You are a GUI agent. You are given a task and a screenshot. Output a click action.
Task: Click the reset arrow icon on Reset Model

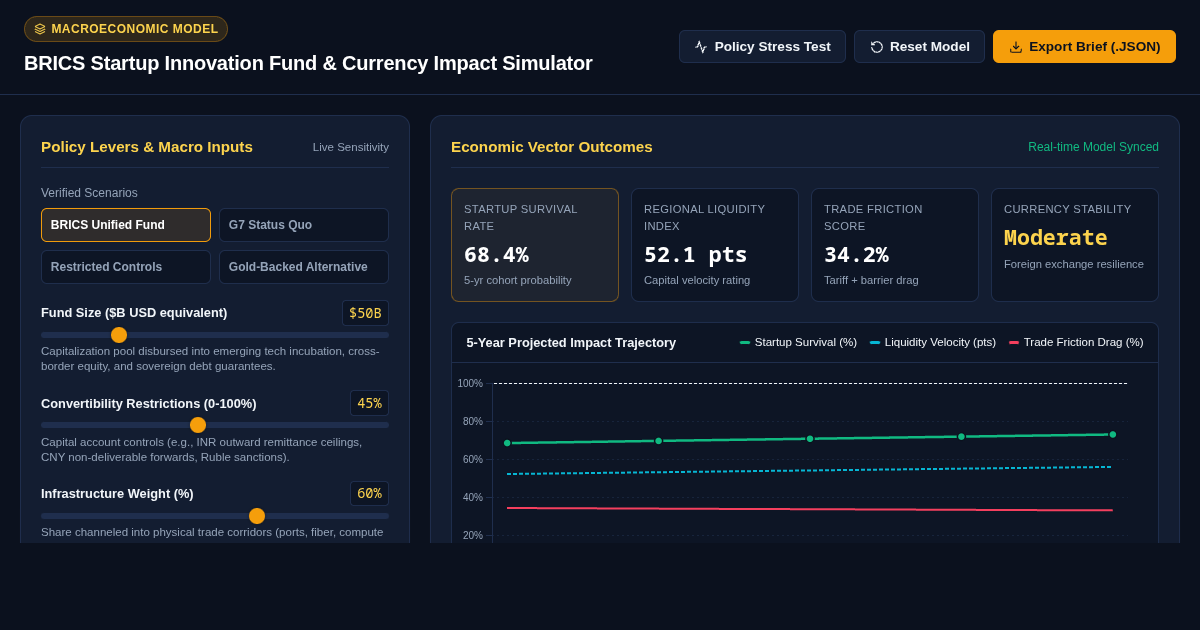877,47
